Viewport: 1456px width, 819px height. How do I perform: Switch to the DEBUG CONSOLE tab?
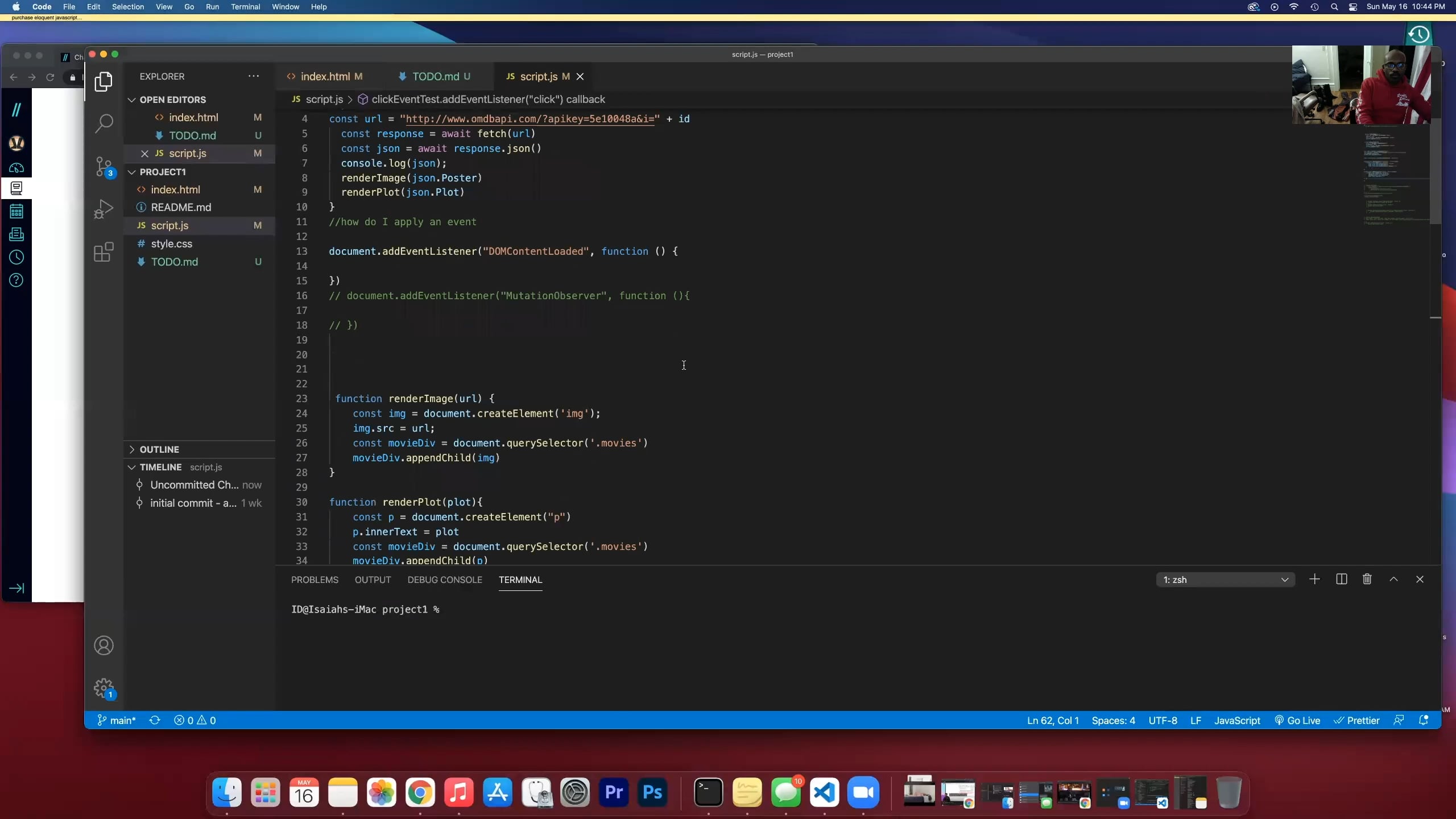tap(444, 580)
